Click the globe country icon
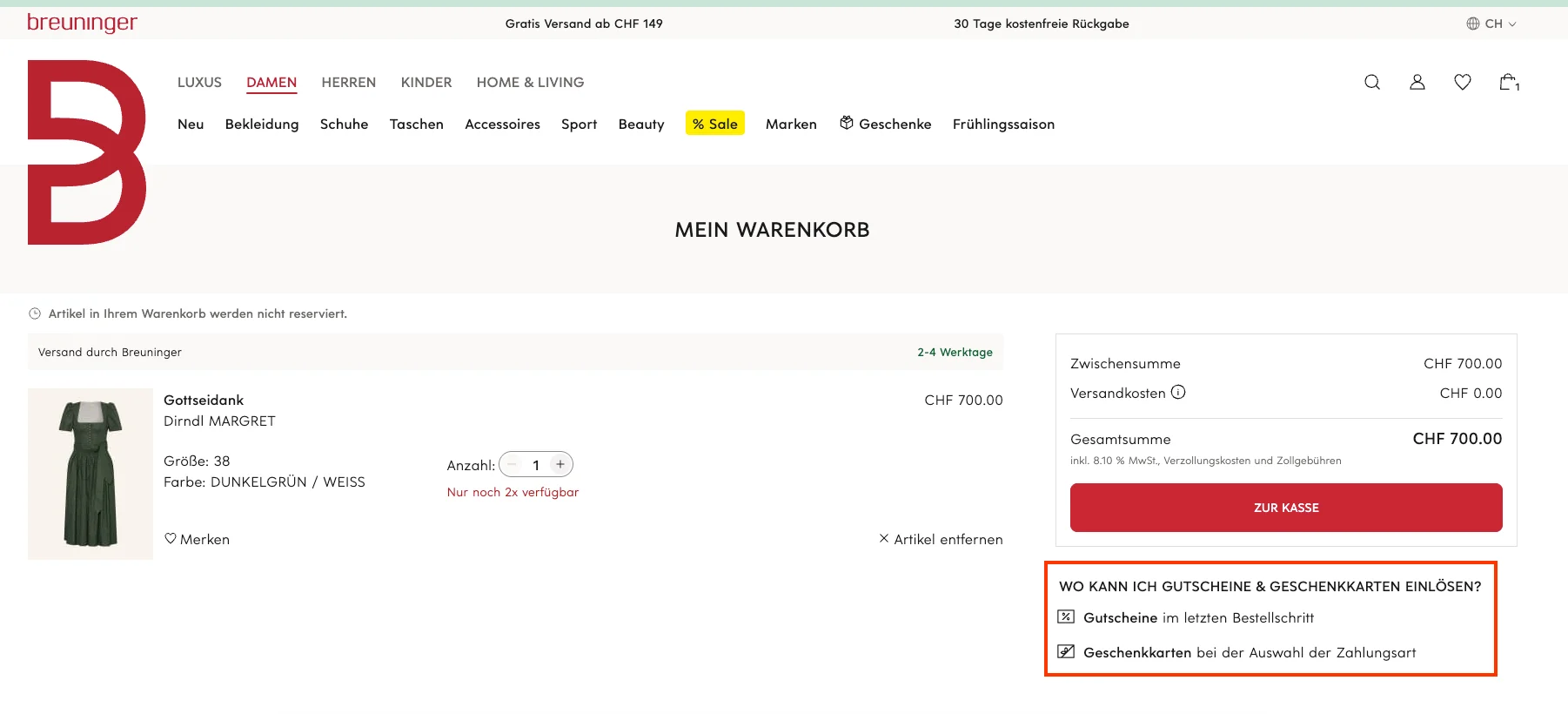This screenshot has width=1568, height=714. pyautogui.click(x=1473, y=24)
